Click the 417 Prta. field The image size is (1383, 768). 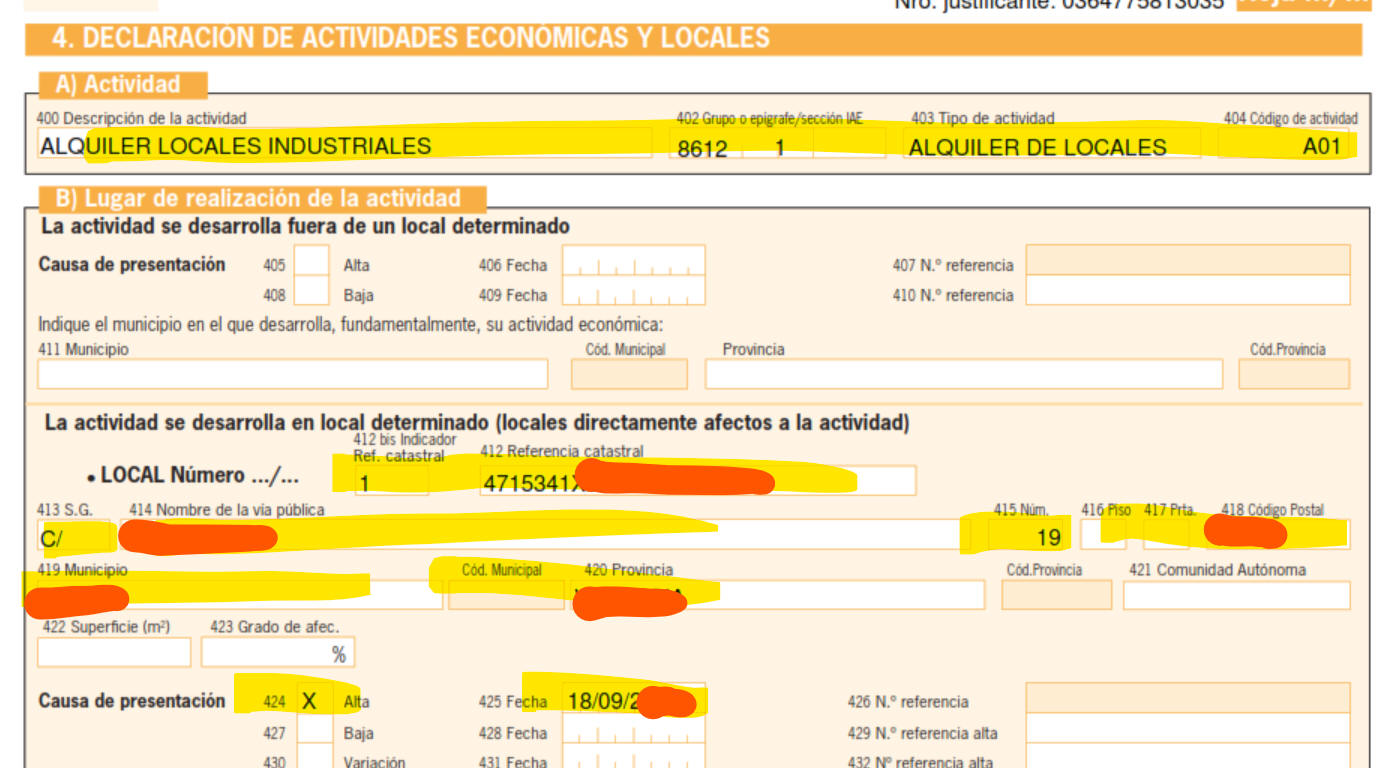coord(1166,535)
